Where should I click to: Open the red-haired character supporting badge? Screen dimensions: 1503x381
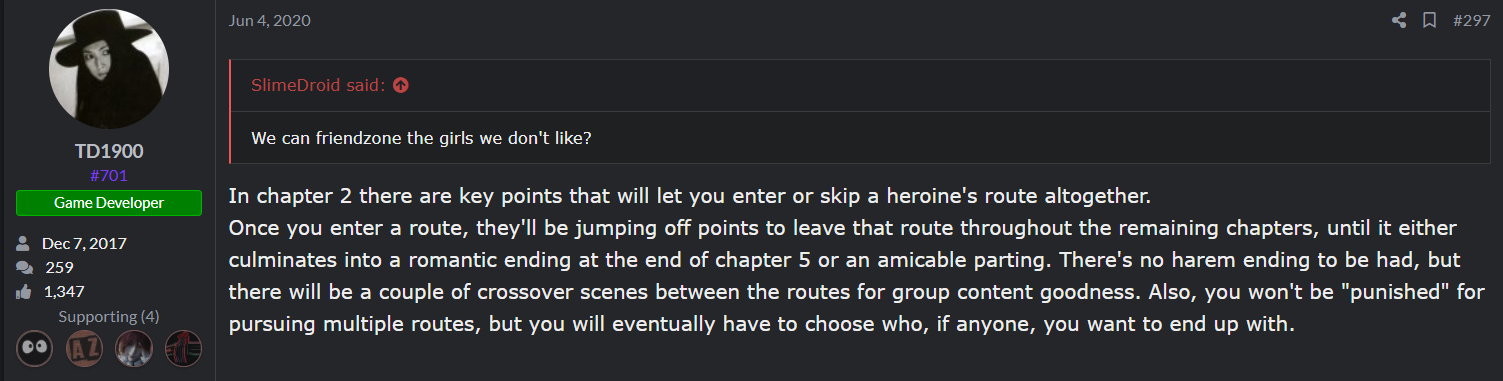133,348
